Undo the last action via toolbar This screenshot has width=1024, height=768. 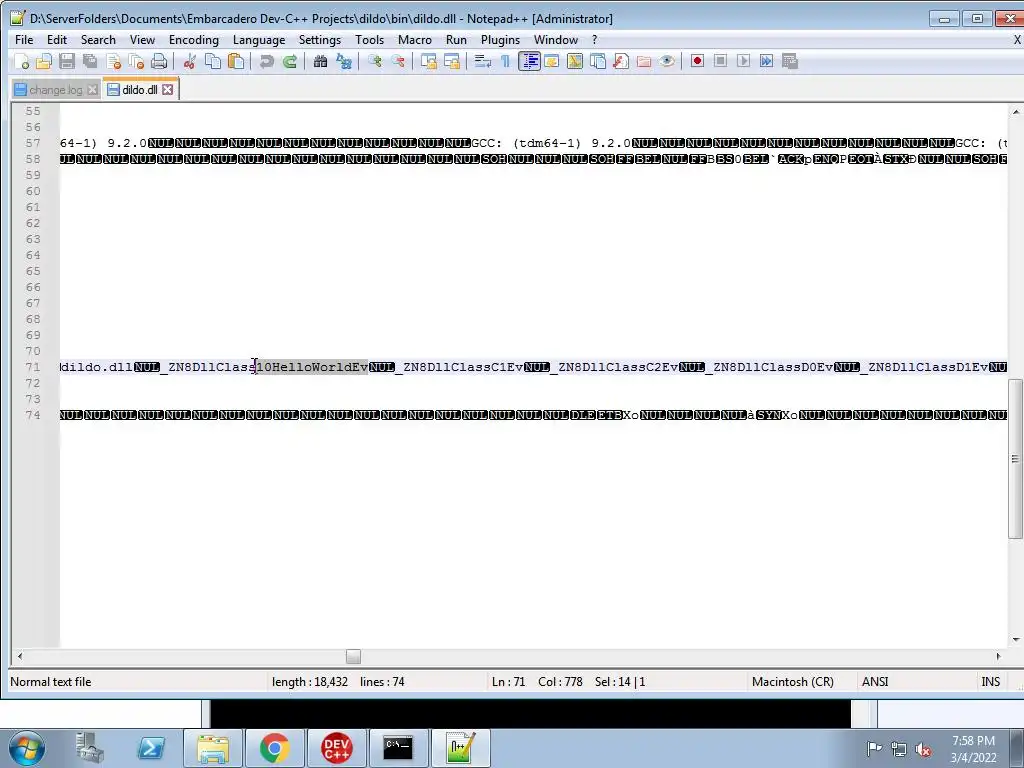[266, 61]
